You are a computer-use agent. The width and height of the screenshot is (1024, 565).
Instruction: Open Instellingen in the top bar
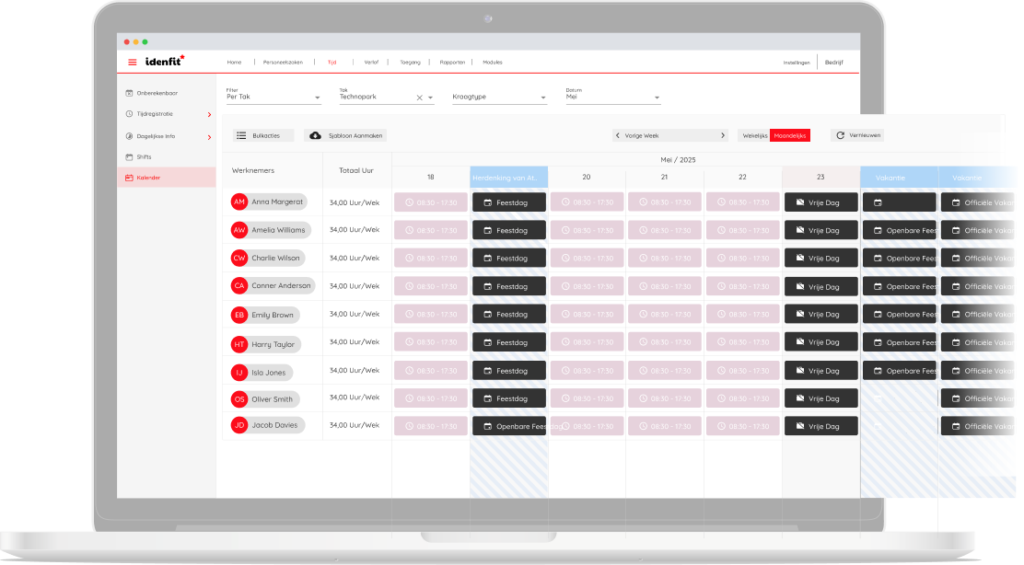pyautogui.click(x=797, y=62)
